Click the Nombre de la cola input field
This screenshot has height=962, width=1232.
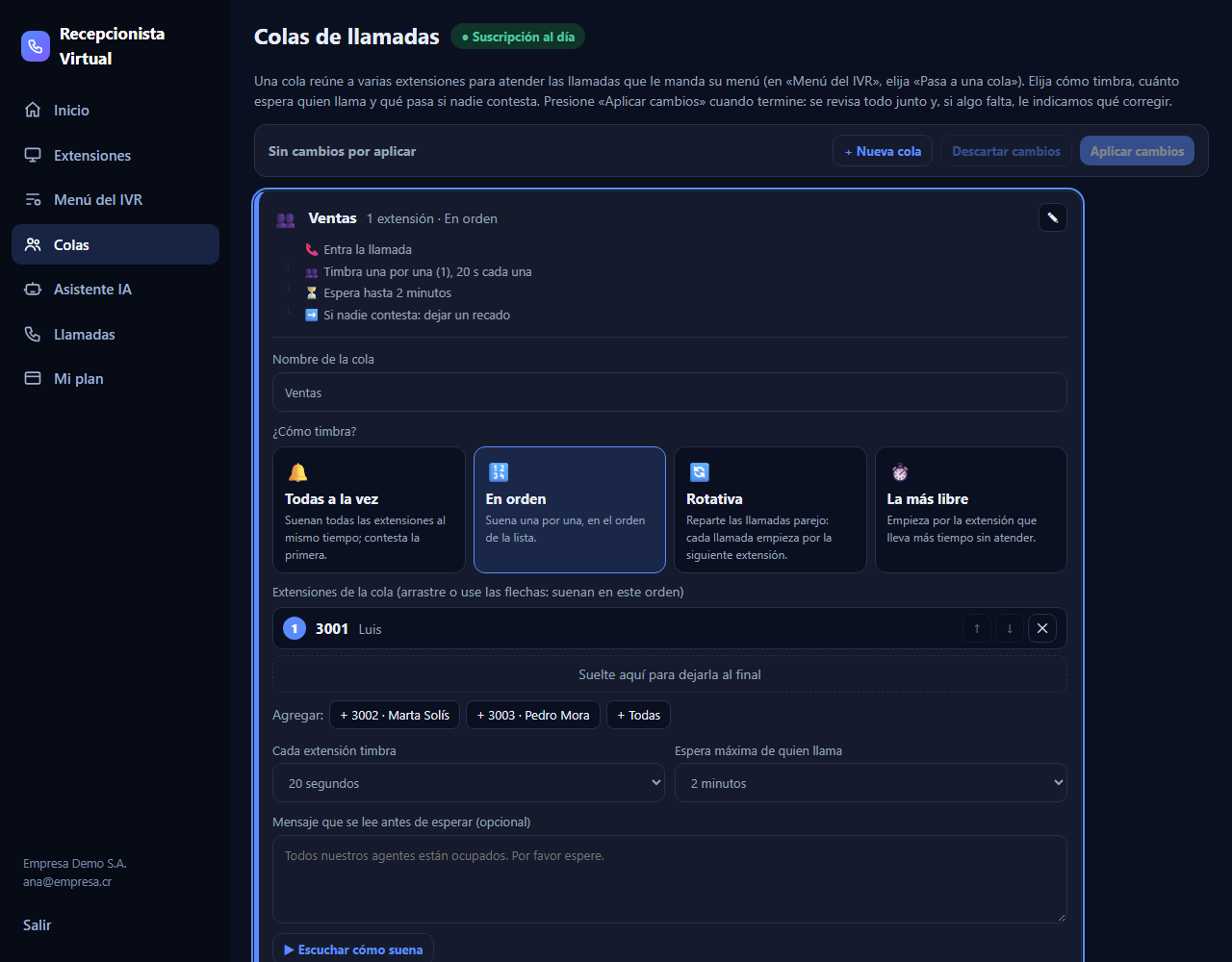(x=670, y=392)
